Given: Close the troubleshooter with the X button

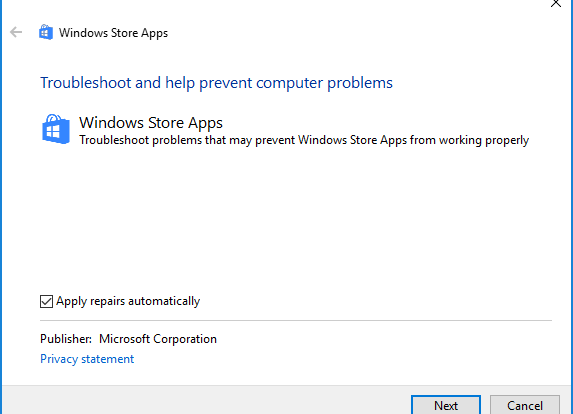Looking at the screenshot, I should pyautogui.click(x=556, y=3).
